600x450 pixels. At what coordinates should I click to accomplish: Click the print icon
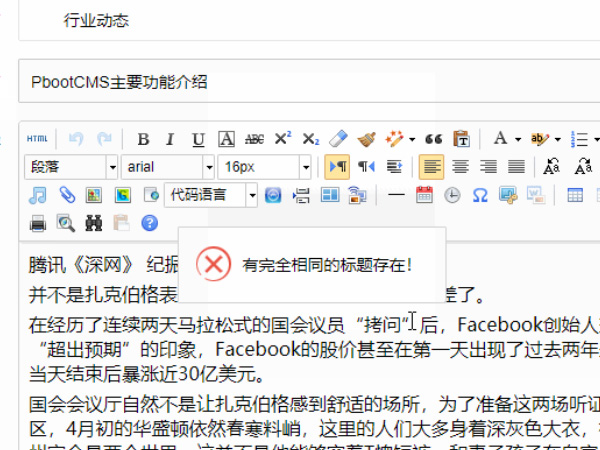[37, 223]
